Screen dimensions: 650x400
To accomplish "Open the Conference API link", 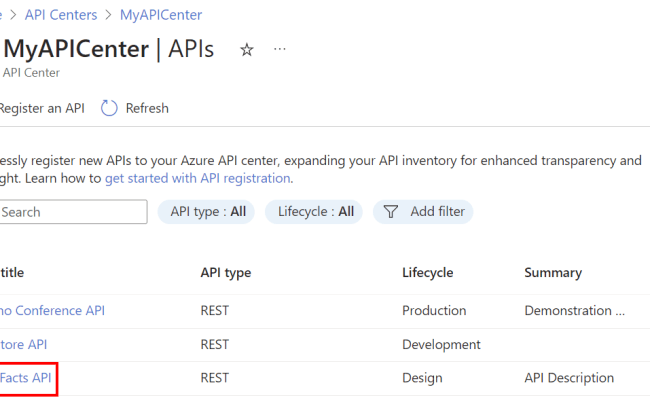I will pyautogui.click(x=52, y=310).
